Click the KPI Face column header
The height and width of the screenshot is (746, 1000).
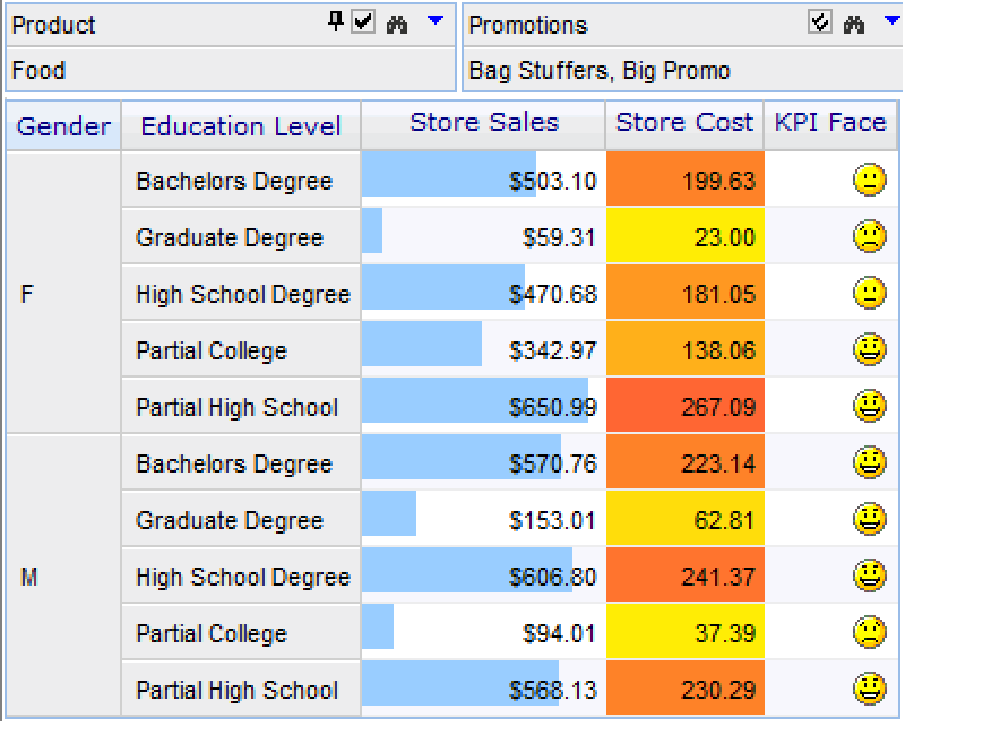click(x=830, y=123)
